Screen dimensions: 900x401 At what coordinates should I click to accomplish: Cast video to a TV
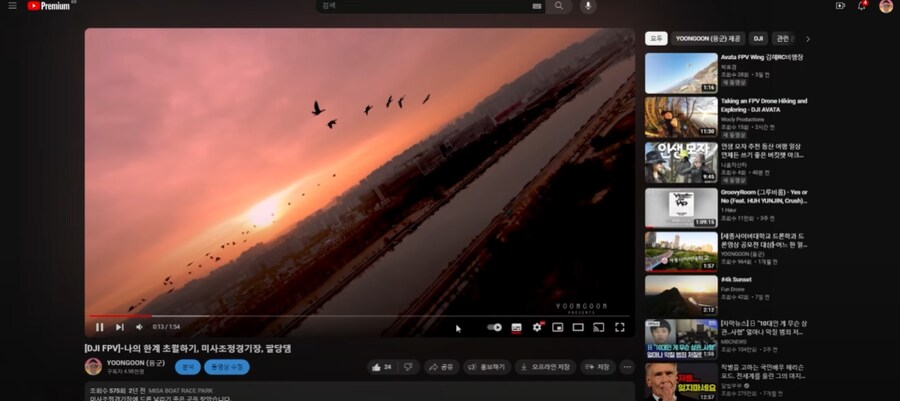click(599, 327)
